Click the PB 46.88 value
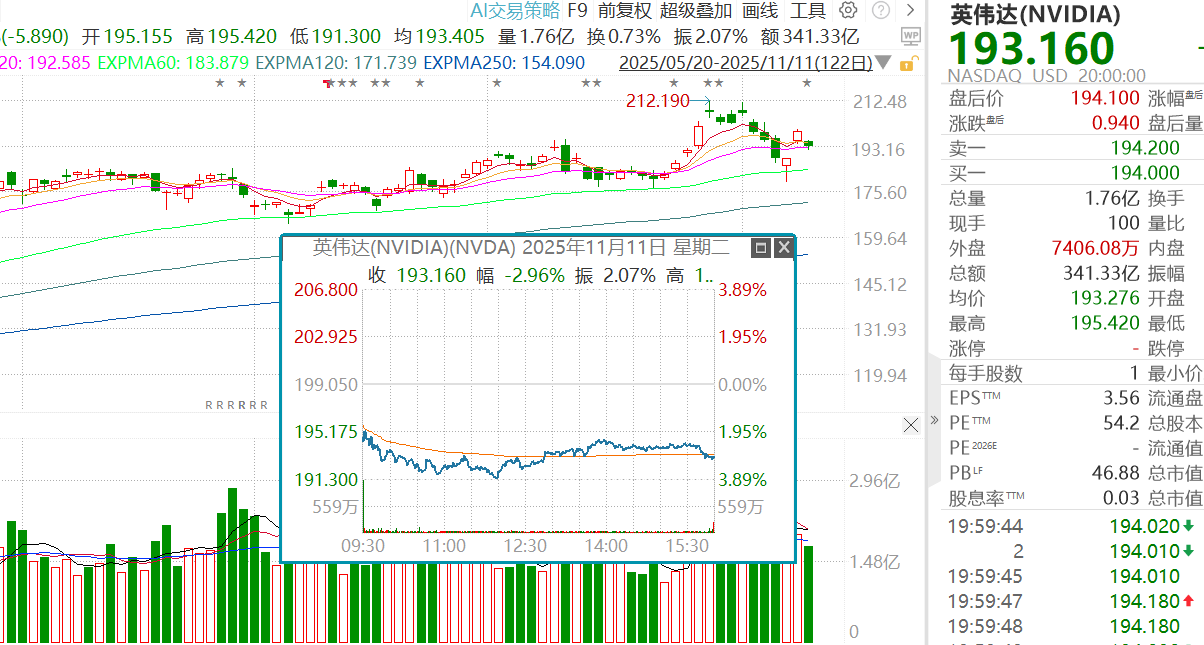Image resolution: width=1204 pixels, height=645 pixels. [1116, 473]
